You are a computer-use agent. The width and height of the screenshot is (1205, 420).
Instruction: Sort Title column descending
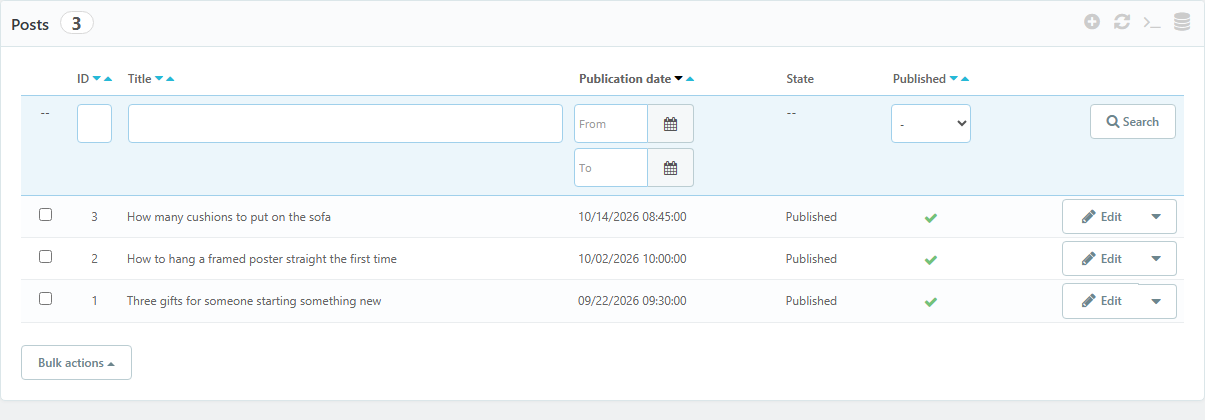pos(159,79)
